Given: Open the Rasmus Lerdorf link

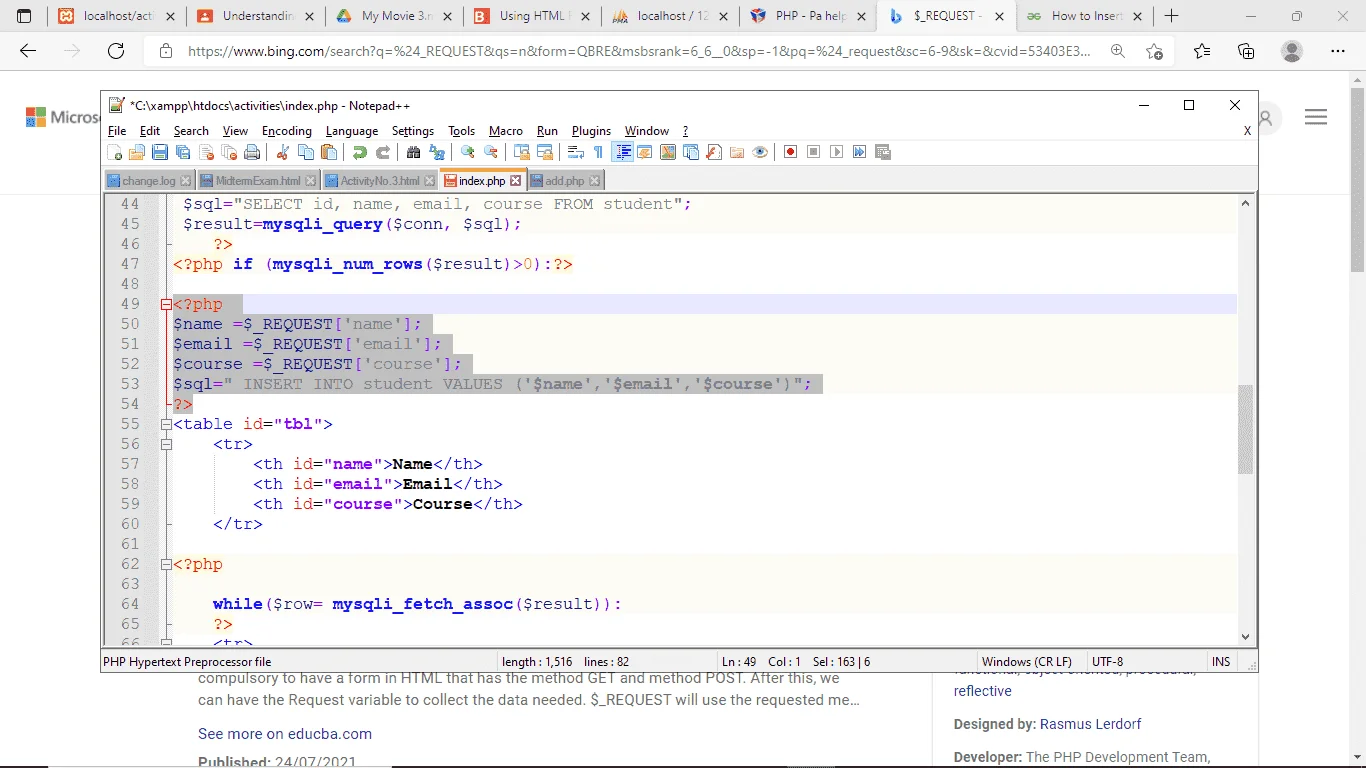Looking at the screenshot, I should (1090, 724).
